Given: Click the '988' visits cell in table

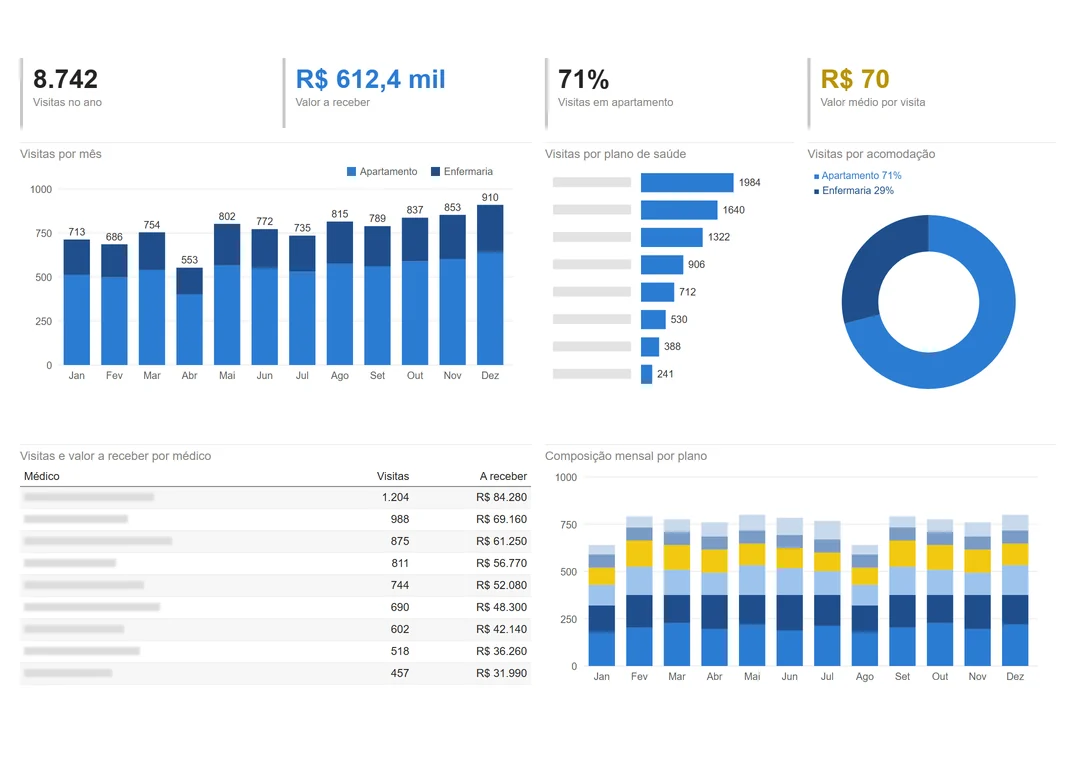Looking at the screenshot, I should tap(400, 519).
